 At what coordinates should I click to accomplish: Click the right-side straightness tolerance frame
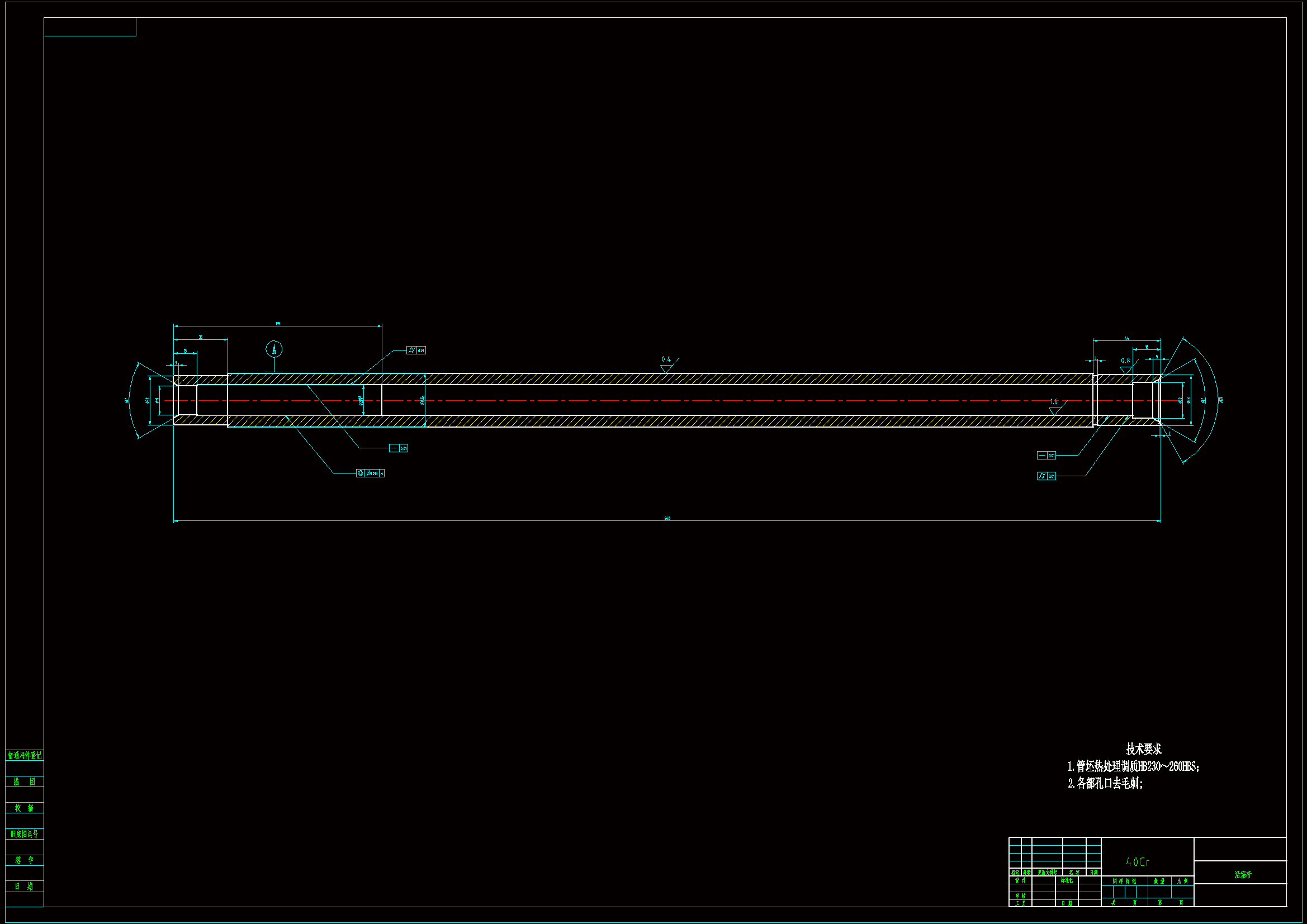point(1046,456)
